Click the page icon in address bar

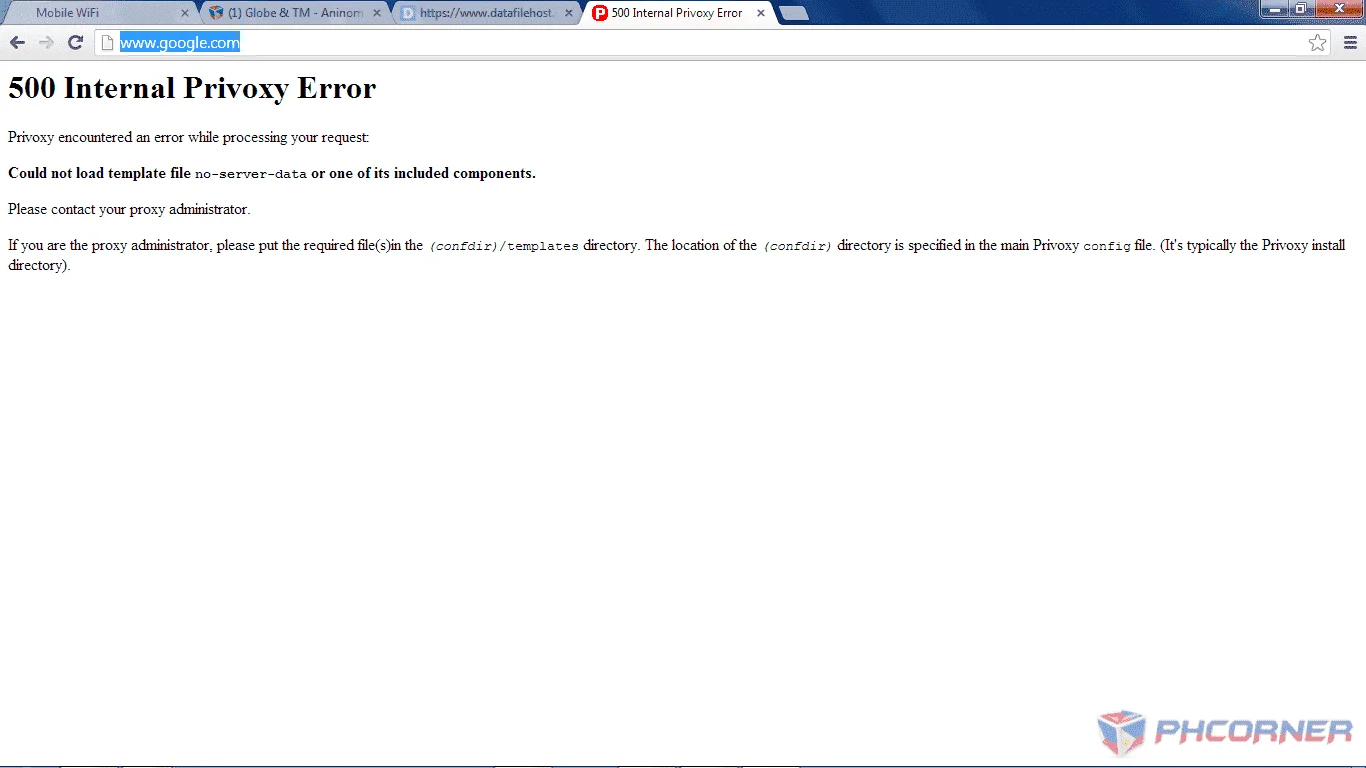pyautogui.click(x=108, y=43)
